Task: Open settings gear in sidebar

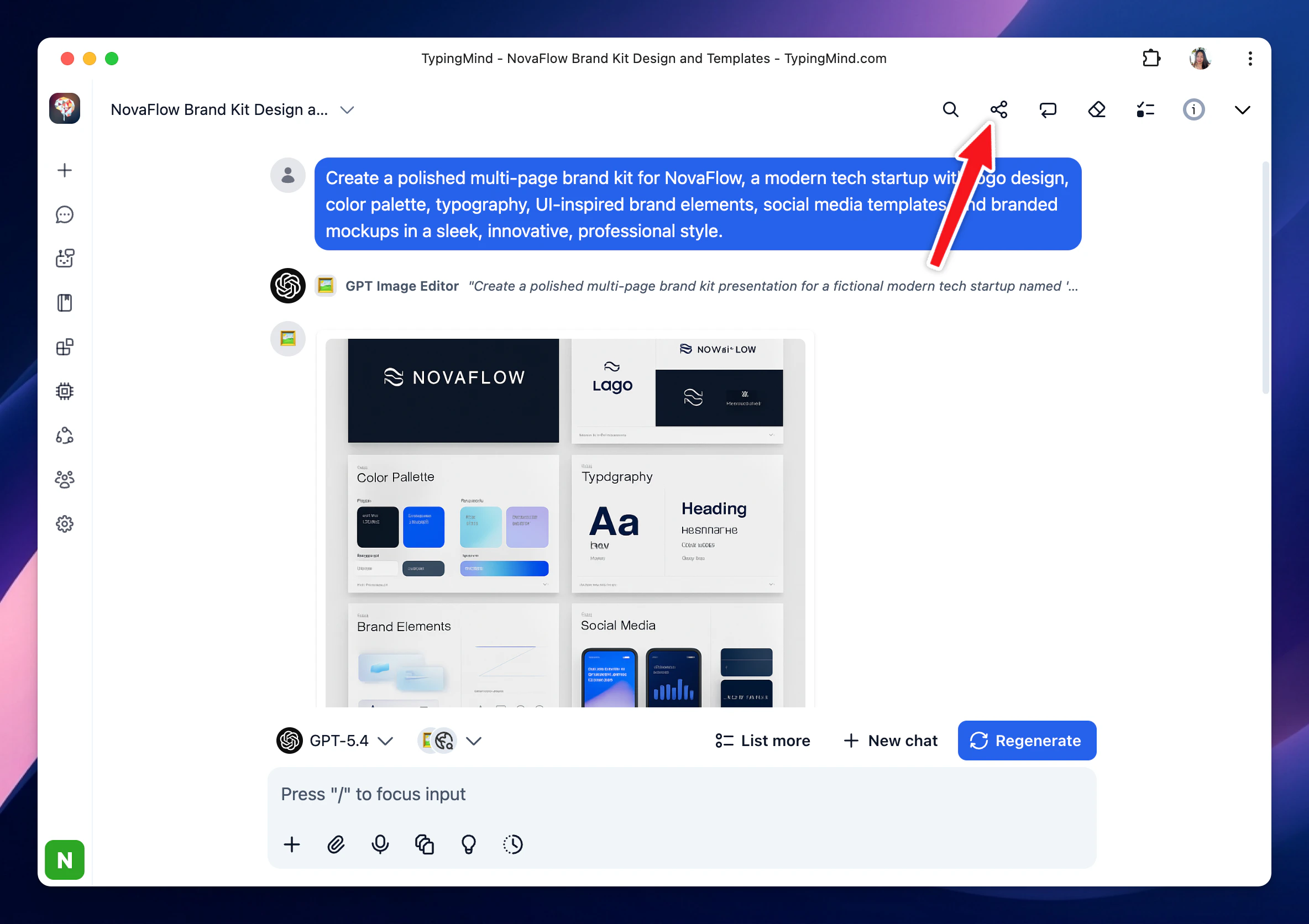Action: click(65, 524)
